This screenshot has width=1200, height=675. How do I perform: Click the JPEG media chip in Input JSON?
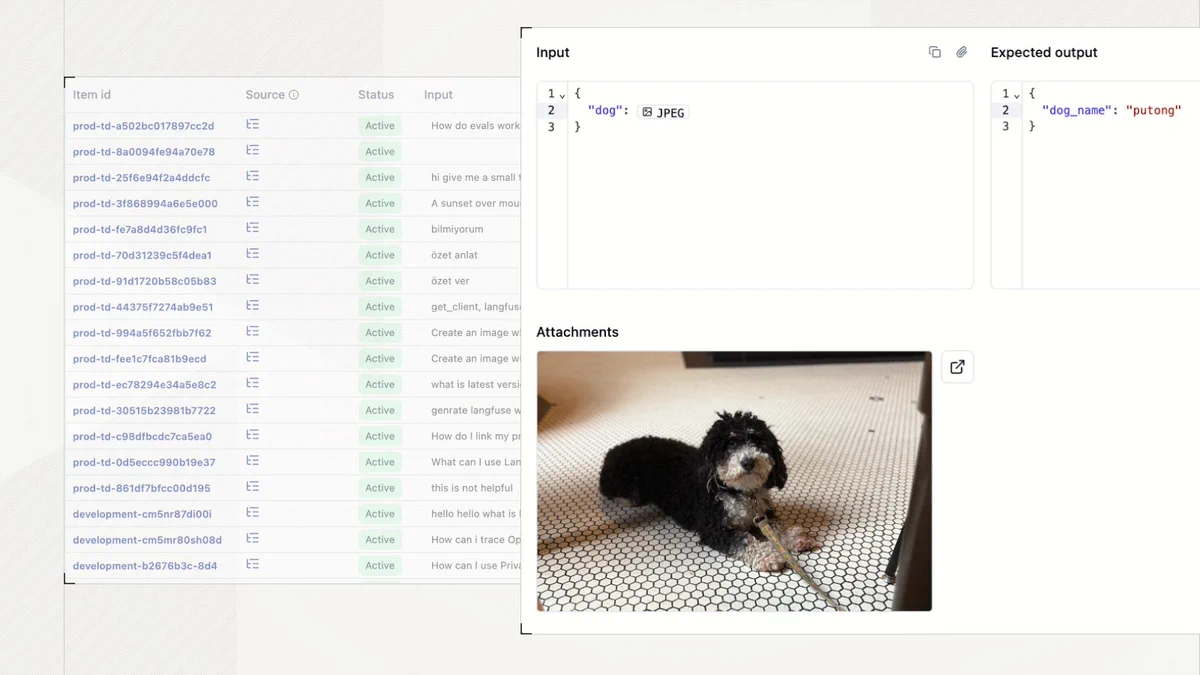[x=663, y=112]
